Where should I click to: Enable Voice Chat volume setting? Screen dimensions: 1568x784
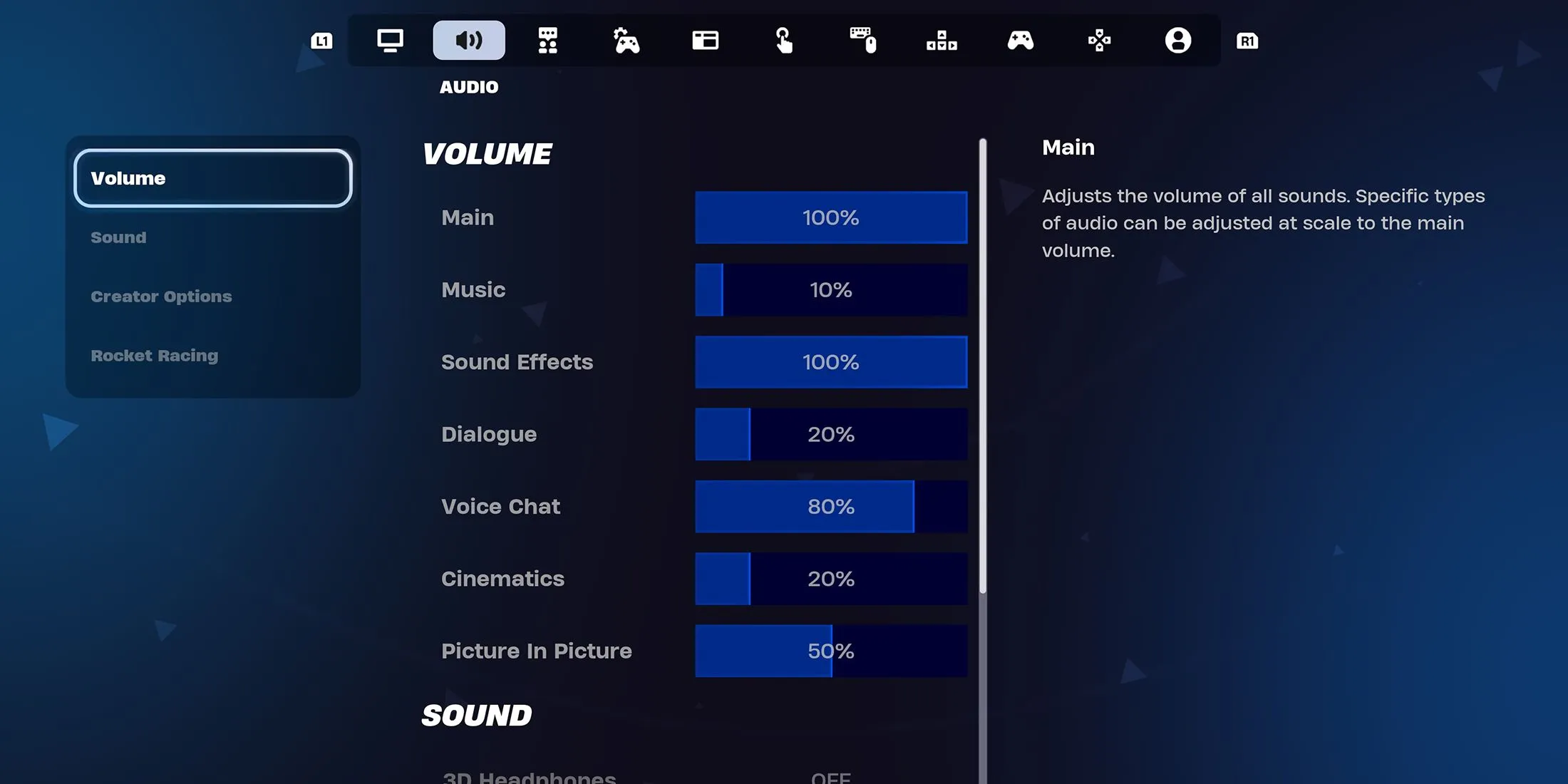pyautogui.click(x=831, y=506)
